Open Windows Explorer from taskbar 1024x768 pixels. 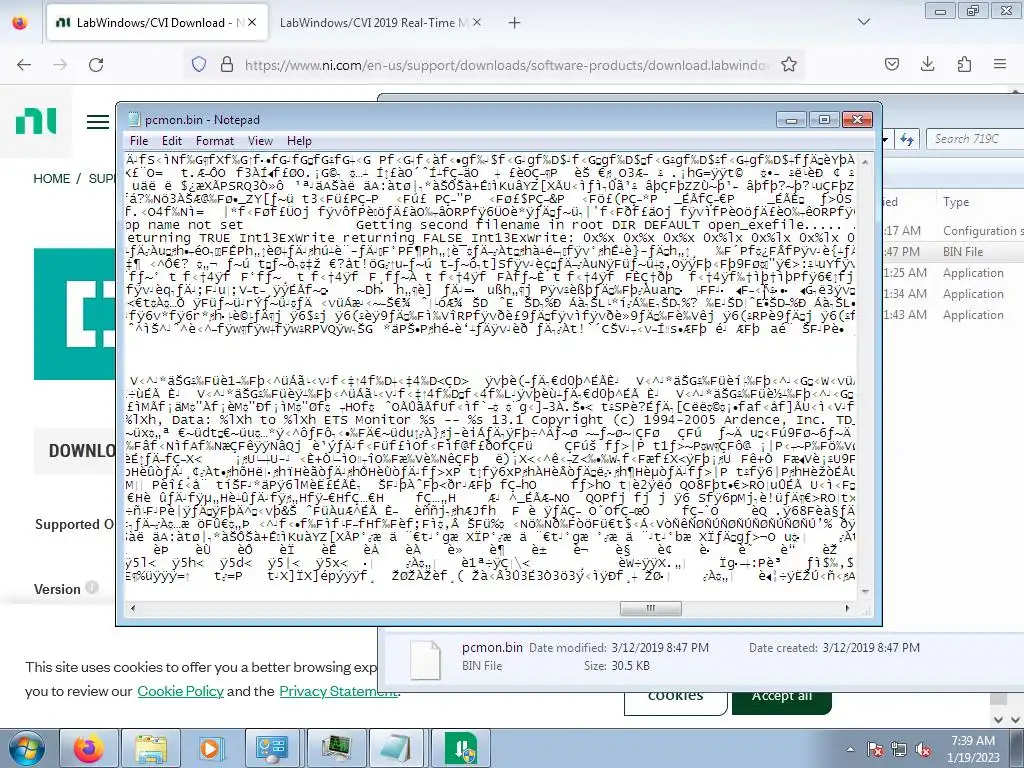click(150, 748)
